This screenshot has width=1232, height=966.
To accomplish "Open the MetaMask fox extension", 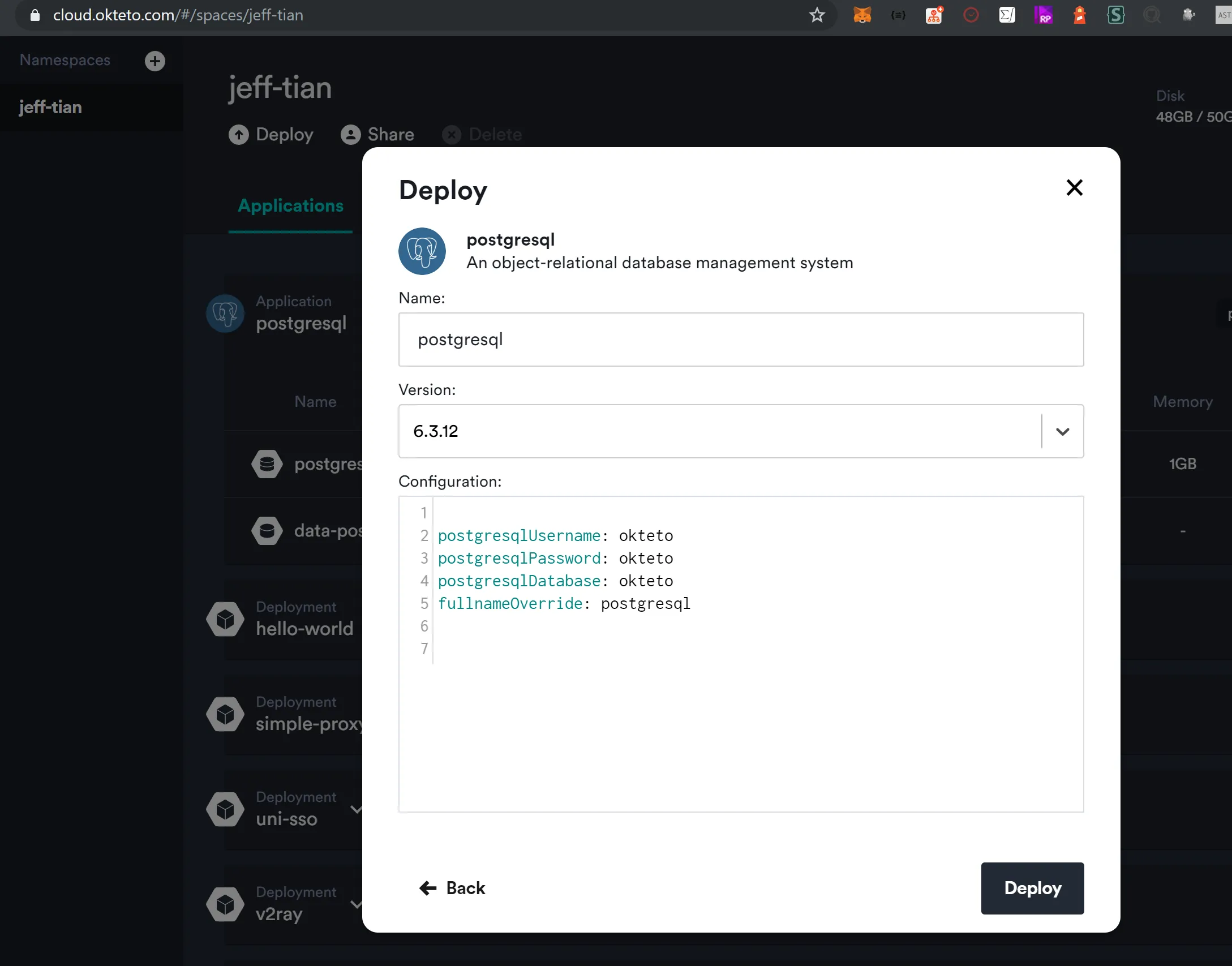I will pos(861,15).
